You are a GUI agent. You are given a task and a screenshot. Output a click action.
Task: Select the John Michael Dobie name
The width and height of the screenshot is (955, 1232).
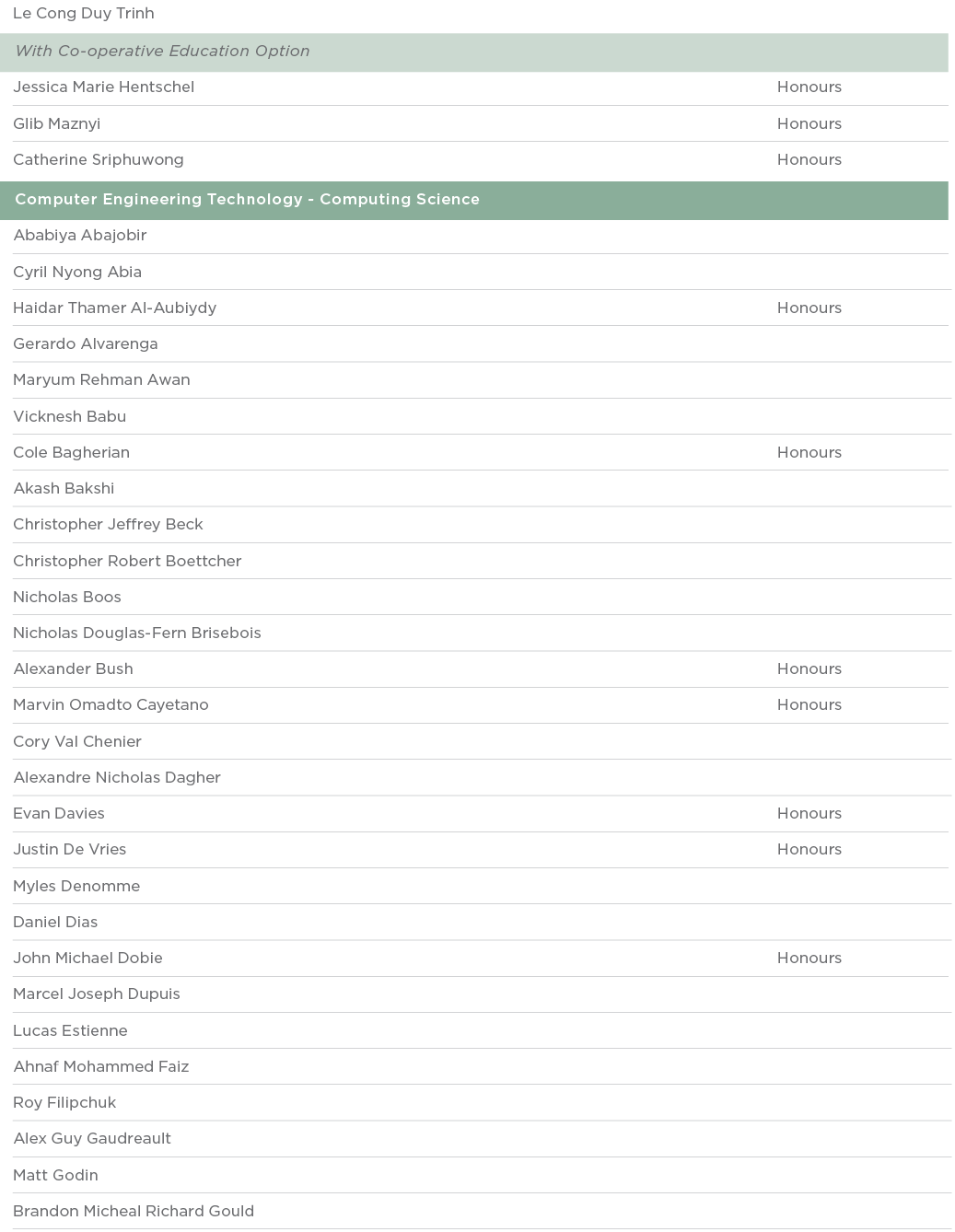coord(87,959)
